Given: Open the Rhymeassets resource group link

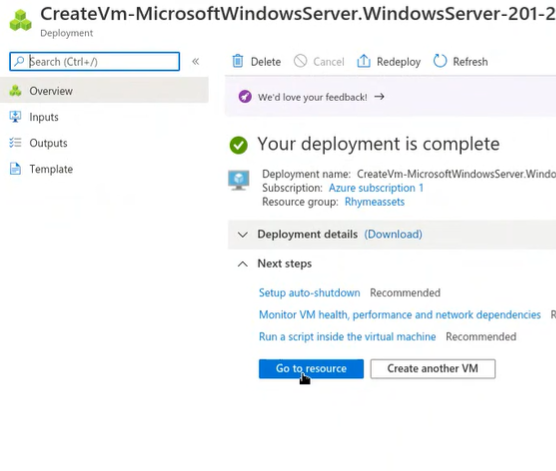Looking at the screenshot, I should point(374,202).
